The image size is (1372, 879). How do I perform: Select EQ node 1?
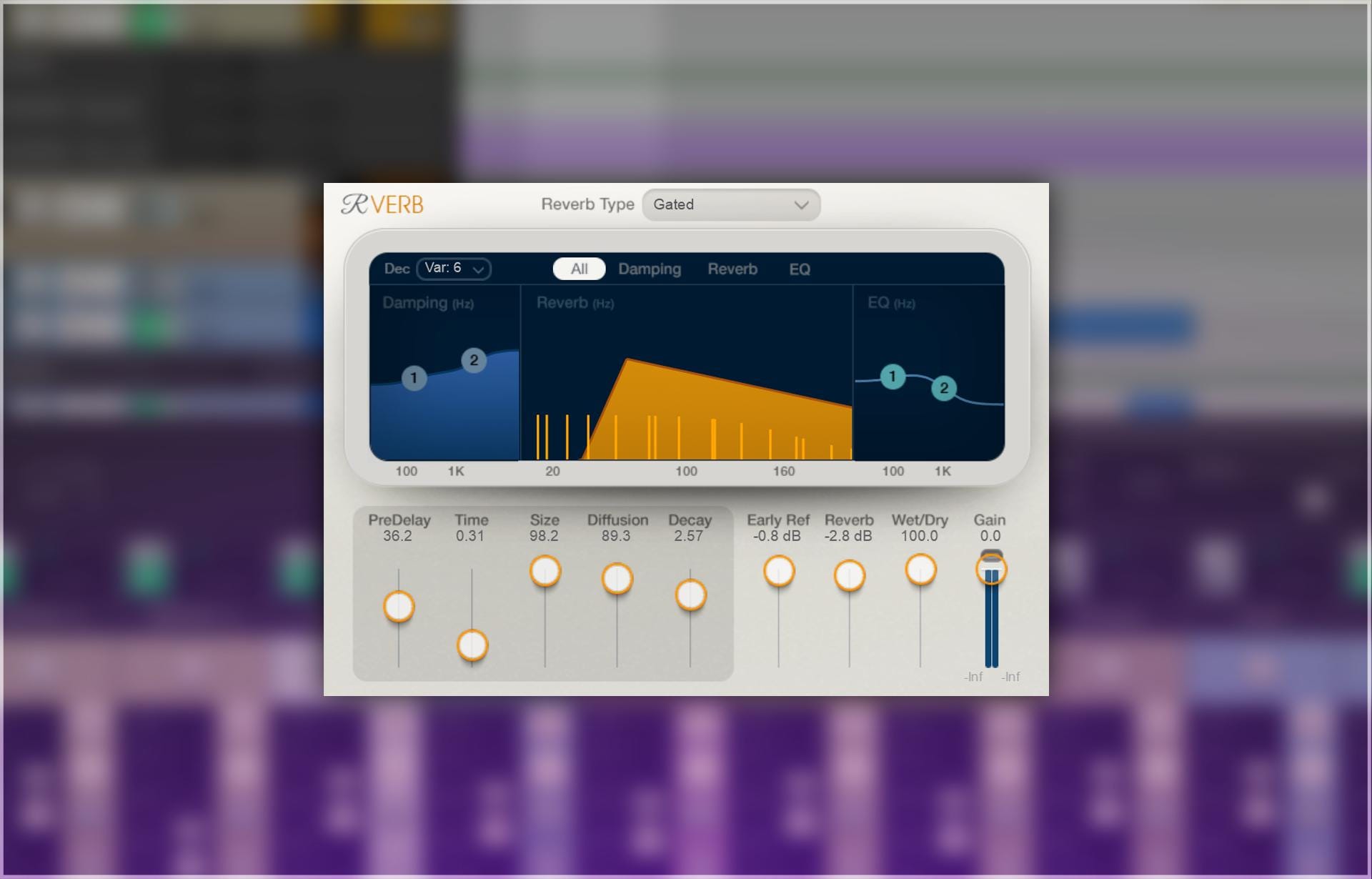coord(892,377)
